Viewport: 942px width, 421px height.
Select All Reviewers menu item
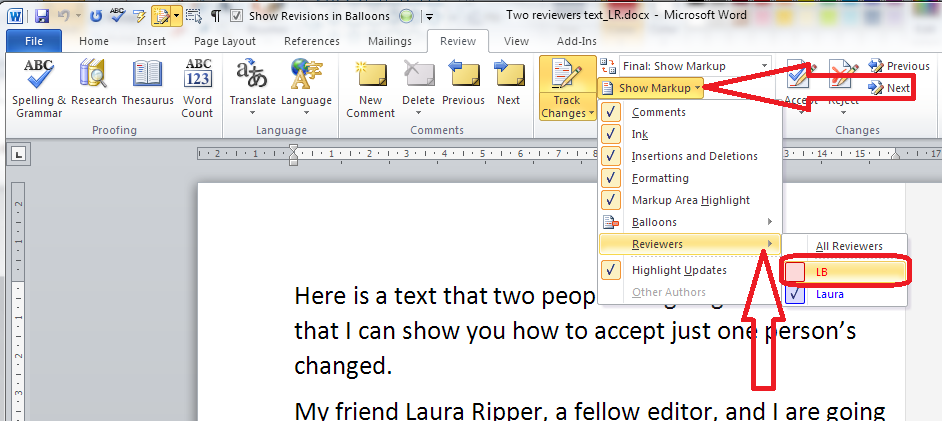[x=849, y=246]
